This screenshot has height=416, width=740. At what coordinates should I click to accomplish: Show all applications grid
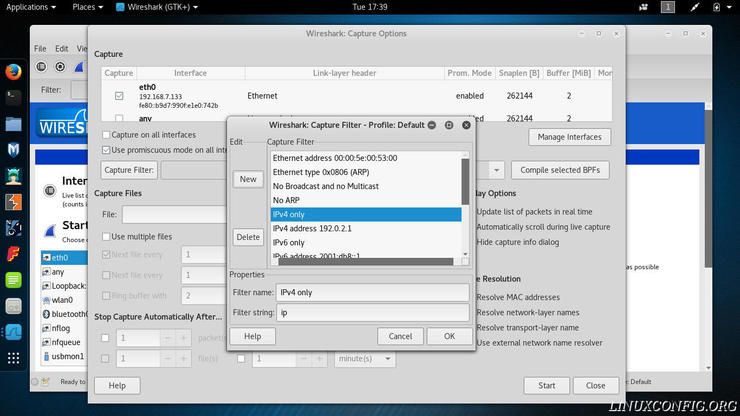click(x=13, y=357)
